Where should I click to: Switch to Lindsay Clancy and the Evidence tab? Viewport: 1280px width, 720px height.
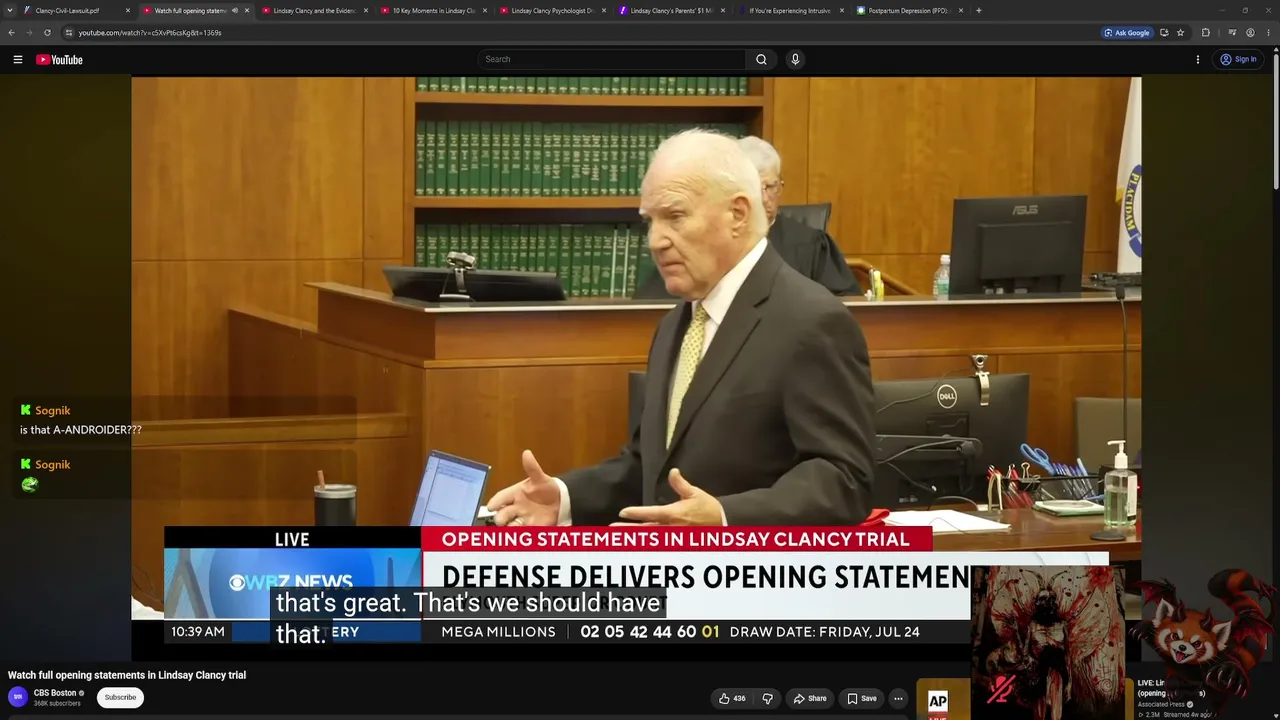(314, 11)
